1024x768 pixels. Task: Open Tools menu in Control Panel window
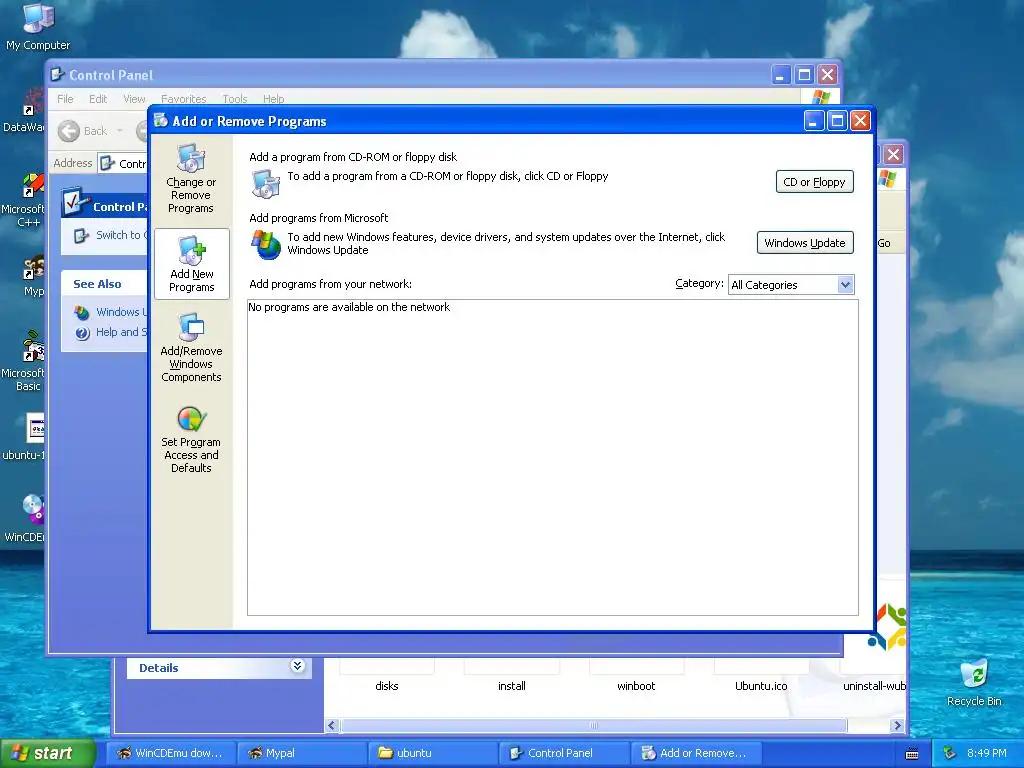[x=234, y=99]
